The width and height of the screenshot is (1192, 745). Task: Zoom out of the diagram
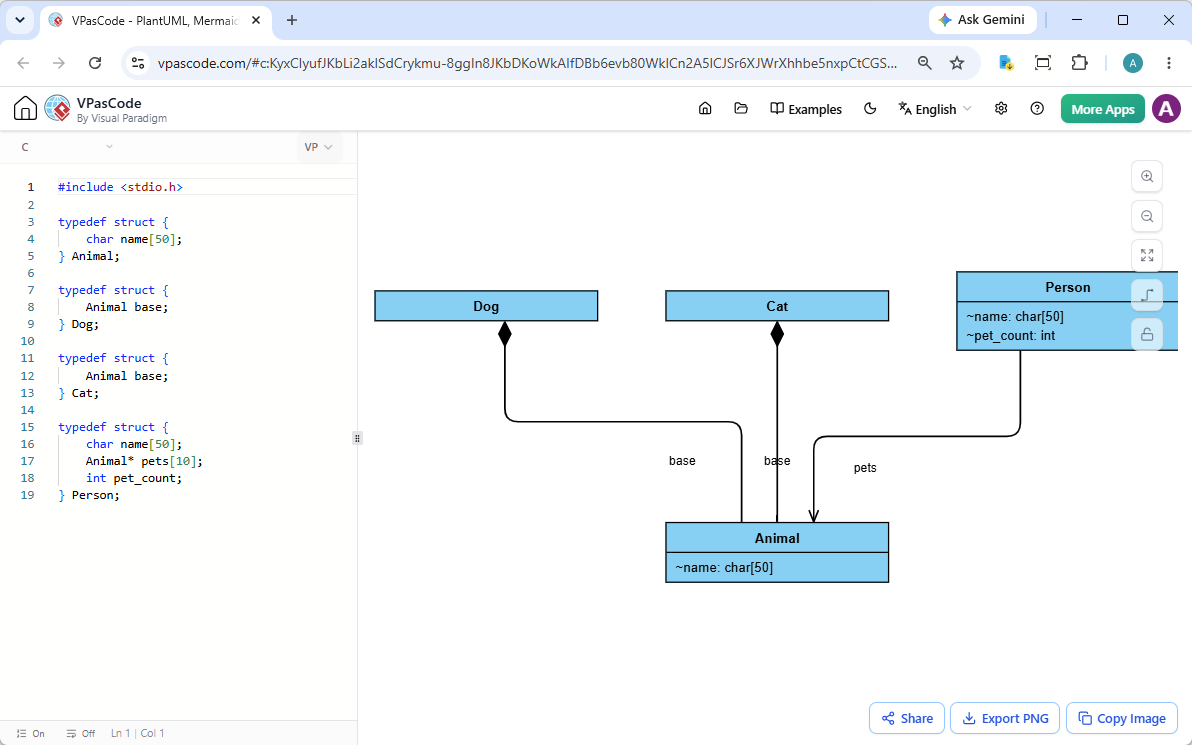pos(1146,216)
